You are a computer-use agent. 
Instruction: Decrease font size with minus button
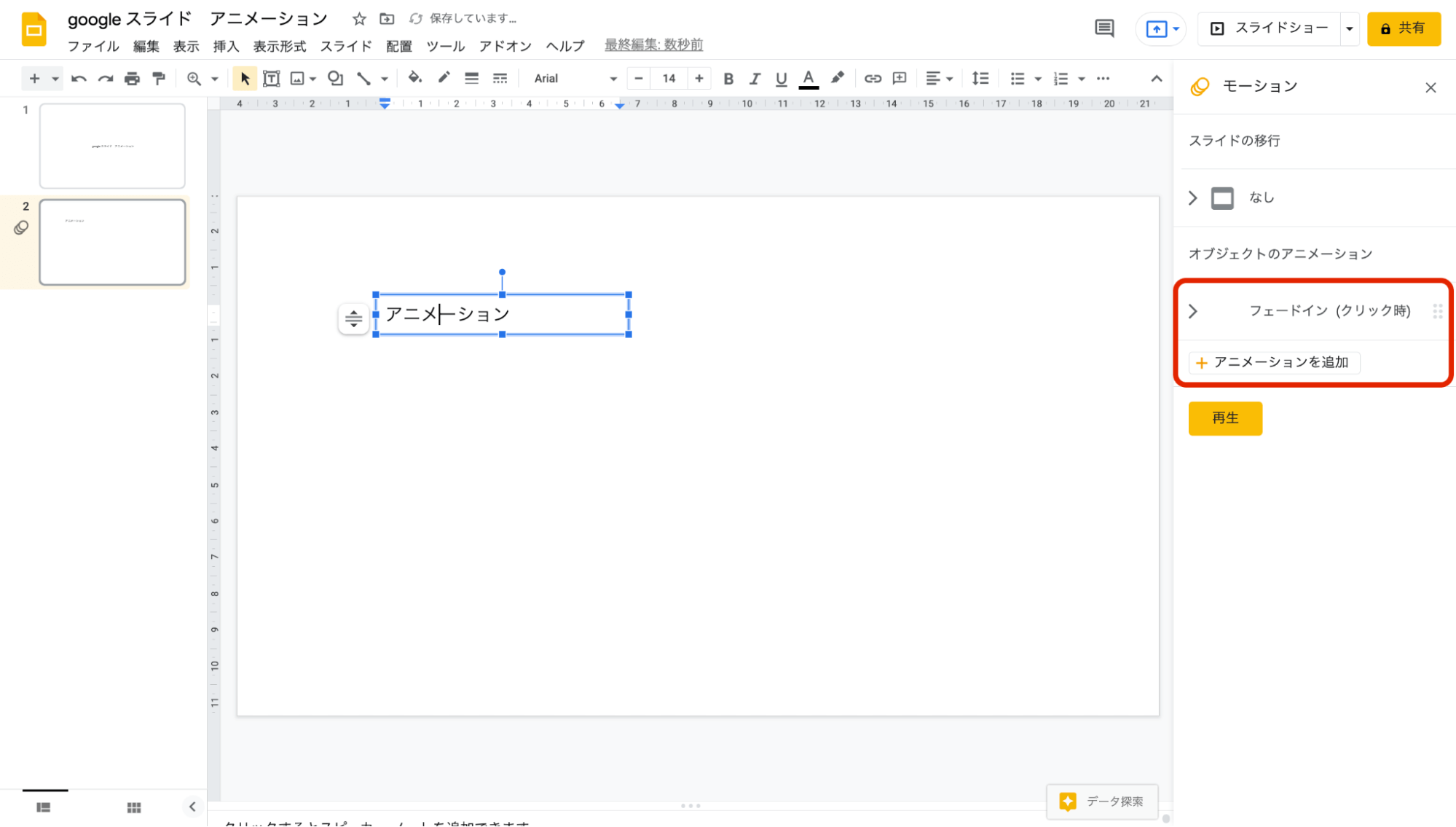(x=639, y=79)
